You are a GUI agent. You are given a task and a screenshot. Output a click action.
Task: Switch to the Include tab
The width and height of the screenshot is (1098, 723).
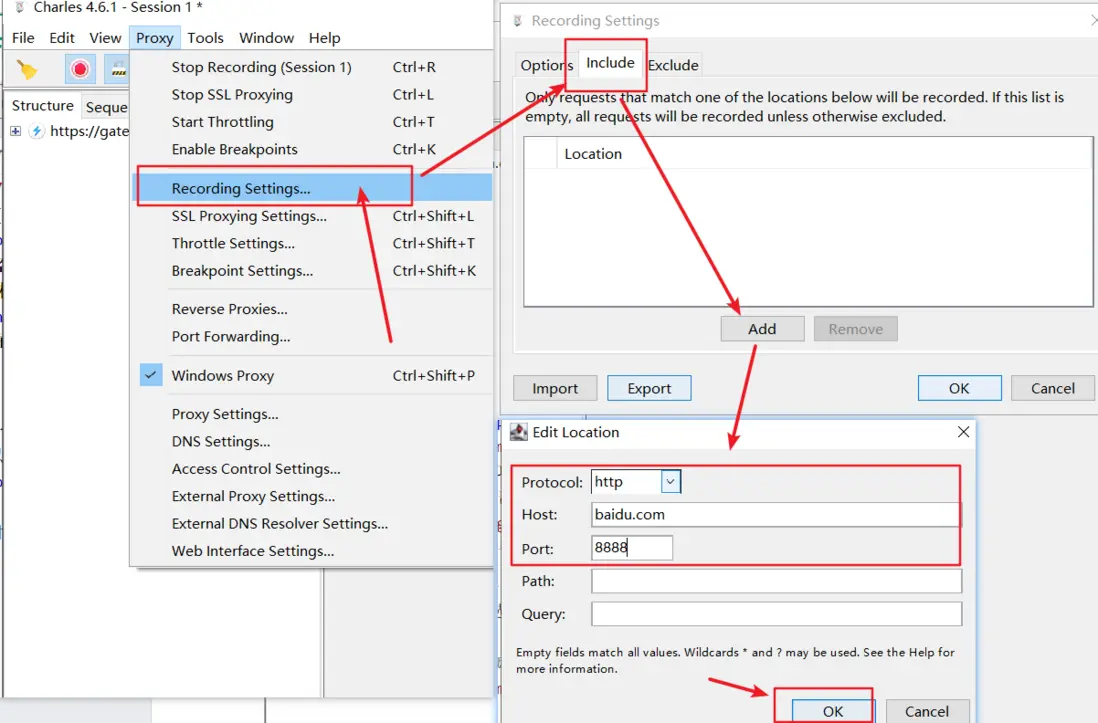coord(610,63)
